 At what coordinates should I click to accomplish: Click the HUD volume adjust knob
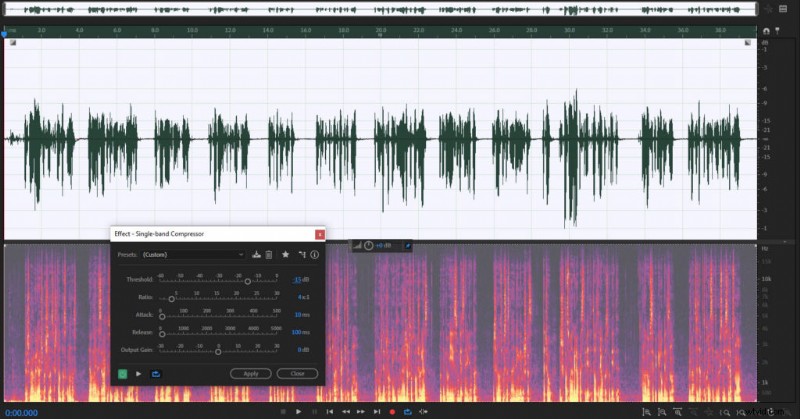(x=368, y=245)
